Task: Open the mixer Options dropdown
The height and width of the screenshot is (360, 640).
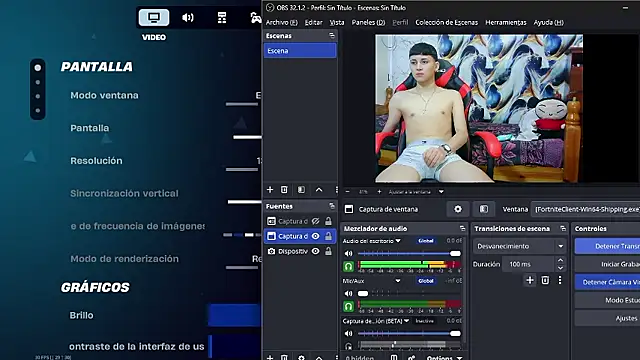Action: coord(444,358)
